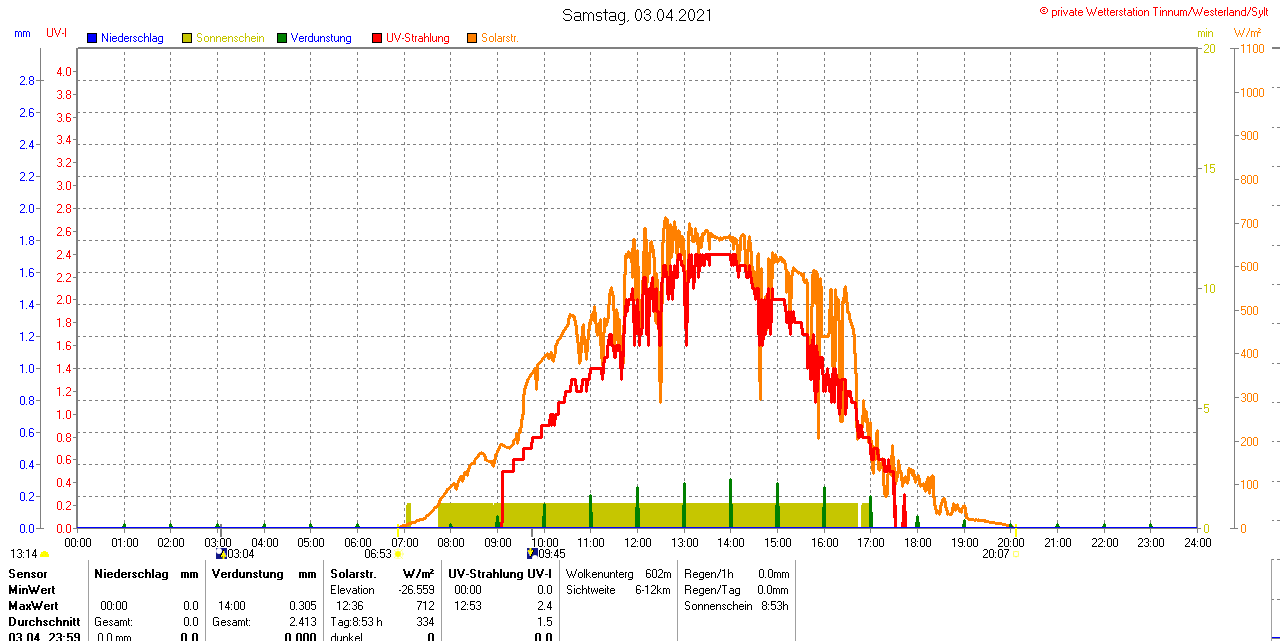This screenshot has height=641, width=1280.
Task: Click the yellow Sonnenschein legend square
Action: click(x=187, y=38)
